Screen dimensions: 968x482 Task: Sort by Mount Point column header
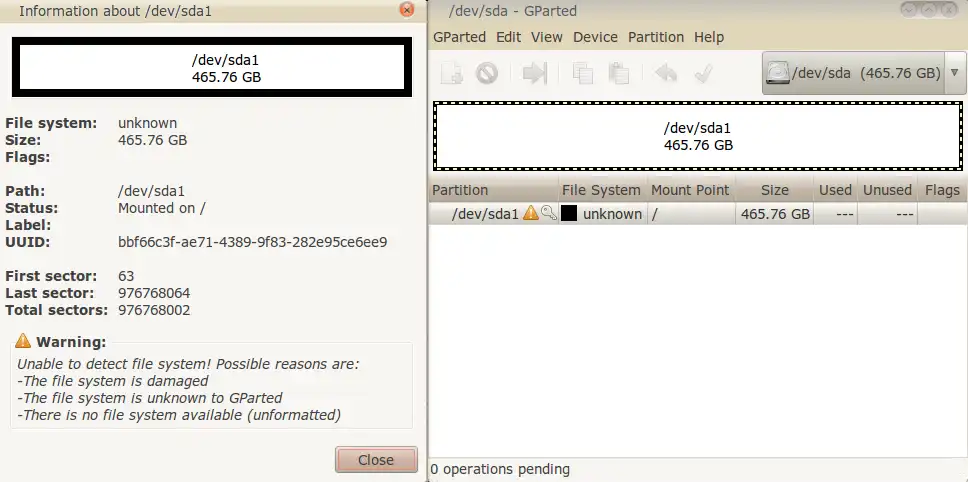click(690, 190)
